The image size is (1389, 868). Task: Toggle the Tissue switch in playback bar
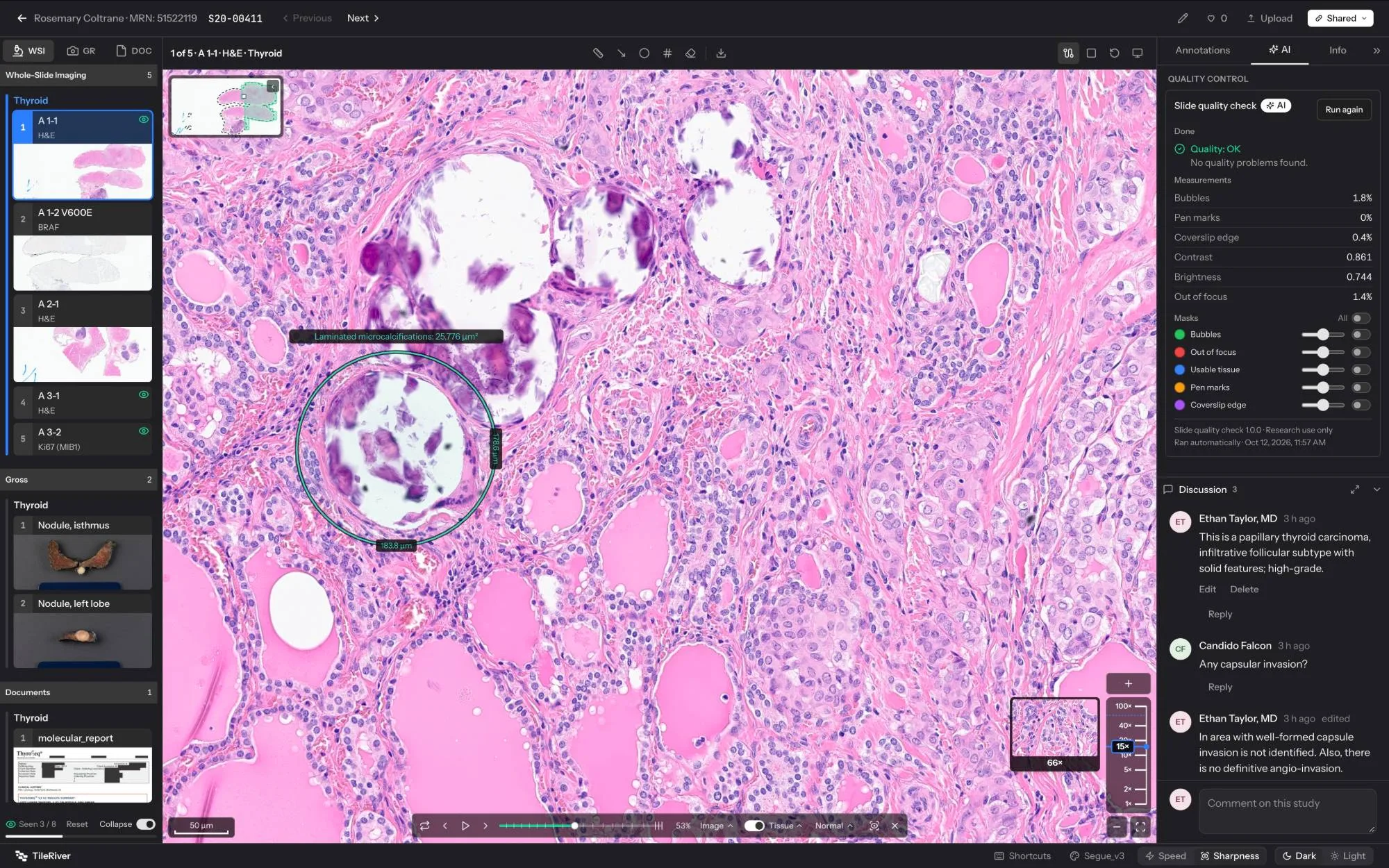click(754, 826)
